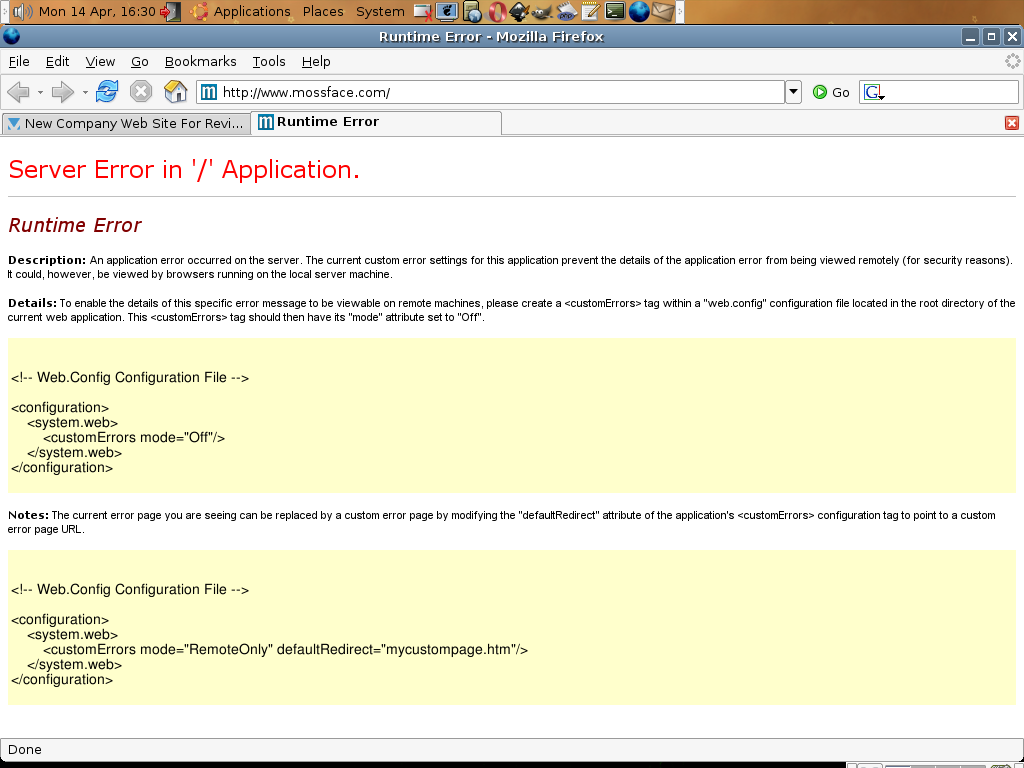This screenshot has height=768, width=1024.
Task: Click the activity throbber icon
Action: point(1012,61)
